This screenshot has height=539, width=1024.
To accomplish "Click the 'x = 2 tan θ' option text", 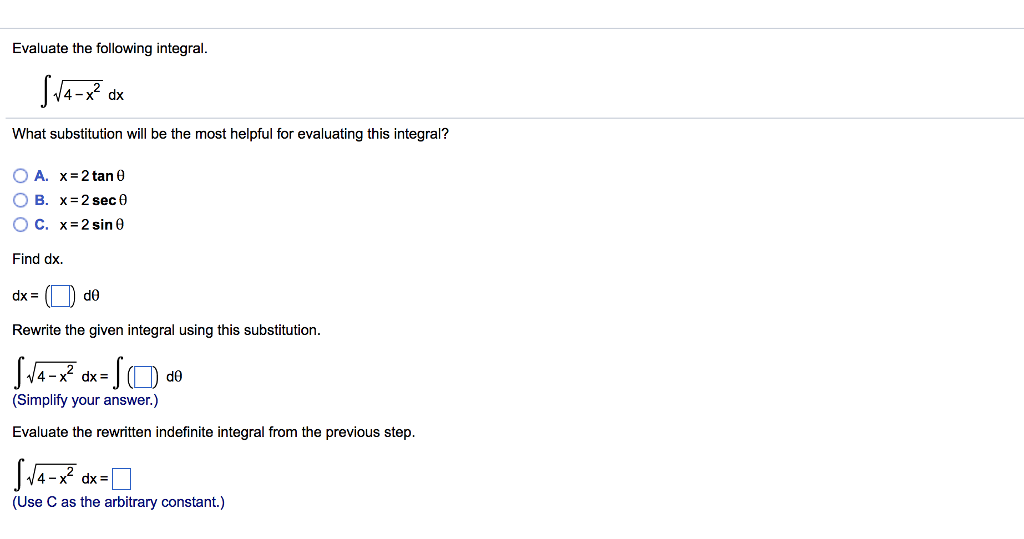I will 92,176.
